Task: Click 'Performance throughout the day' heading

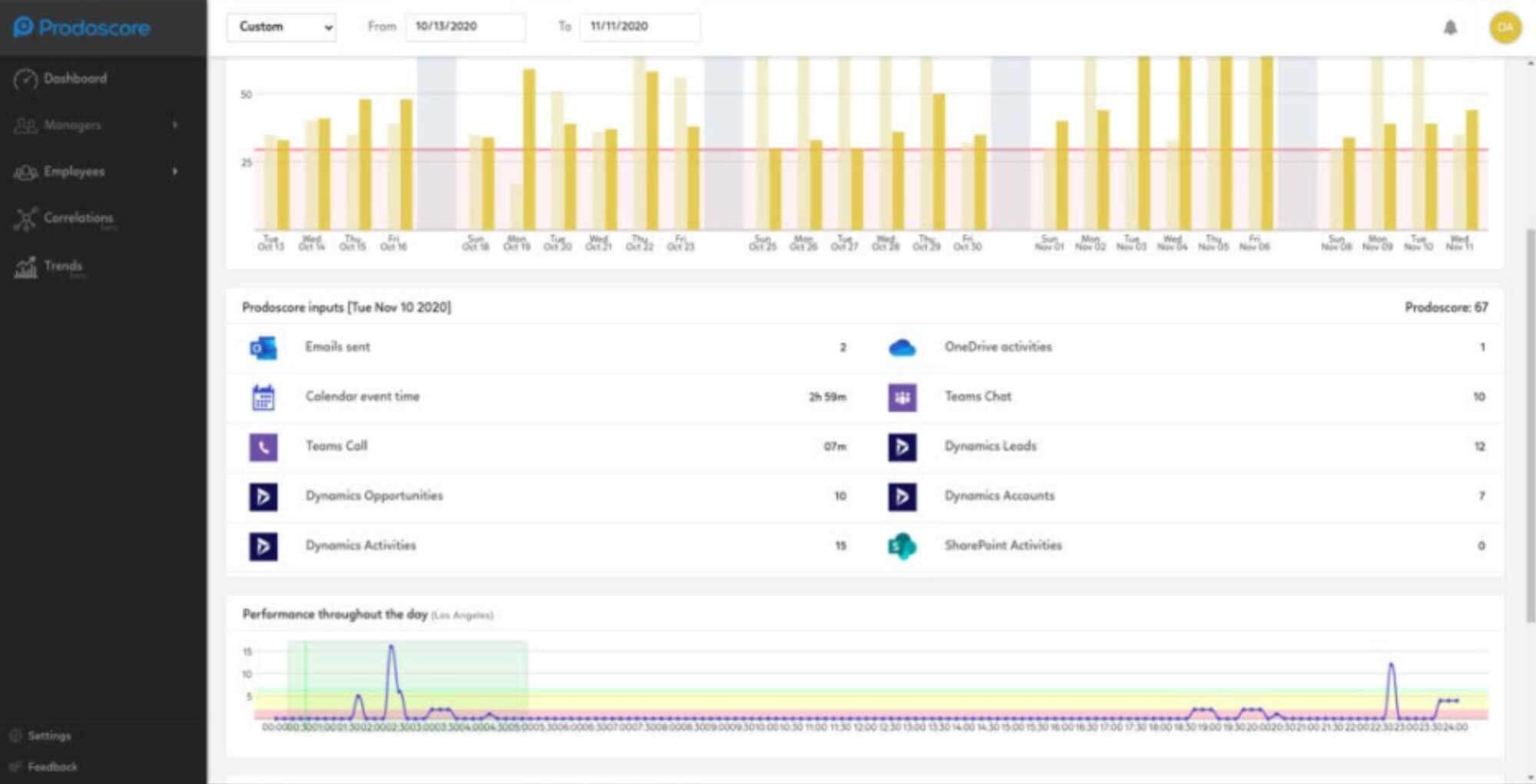Action: [x=335, y=614]
